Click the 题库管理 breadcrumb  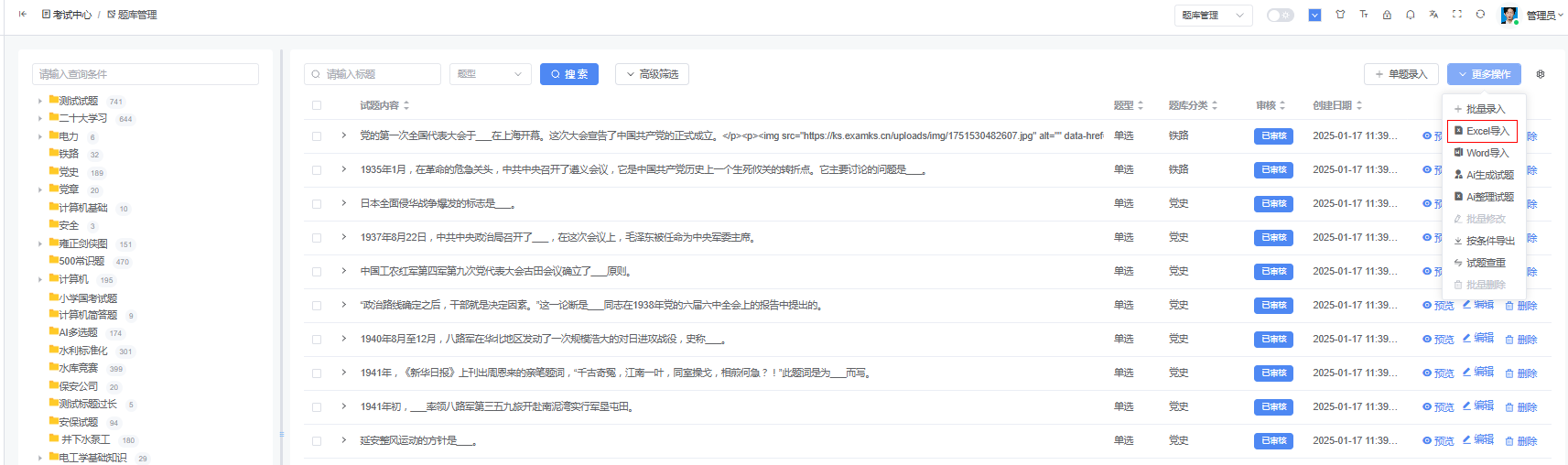point(132,15)
